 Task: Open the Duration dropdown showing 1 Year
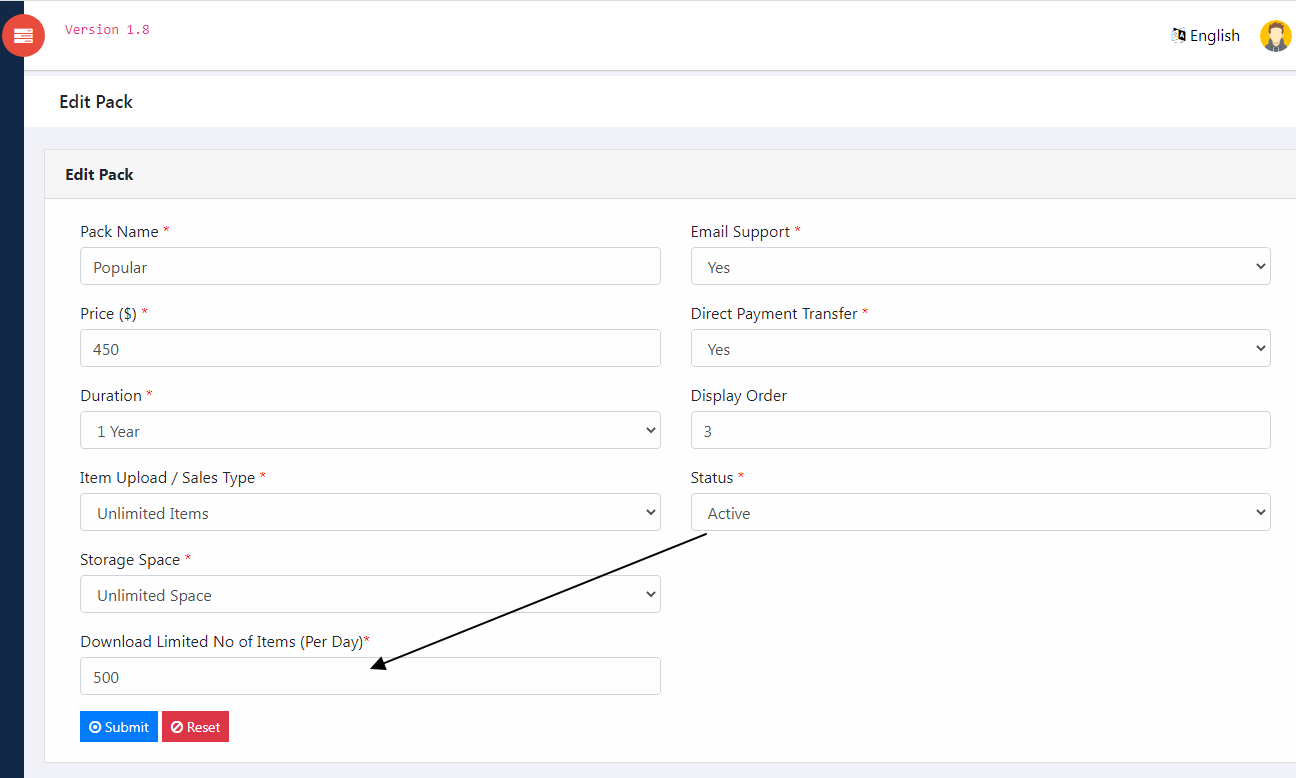pyautogui.click(x=370, y=430)
